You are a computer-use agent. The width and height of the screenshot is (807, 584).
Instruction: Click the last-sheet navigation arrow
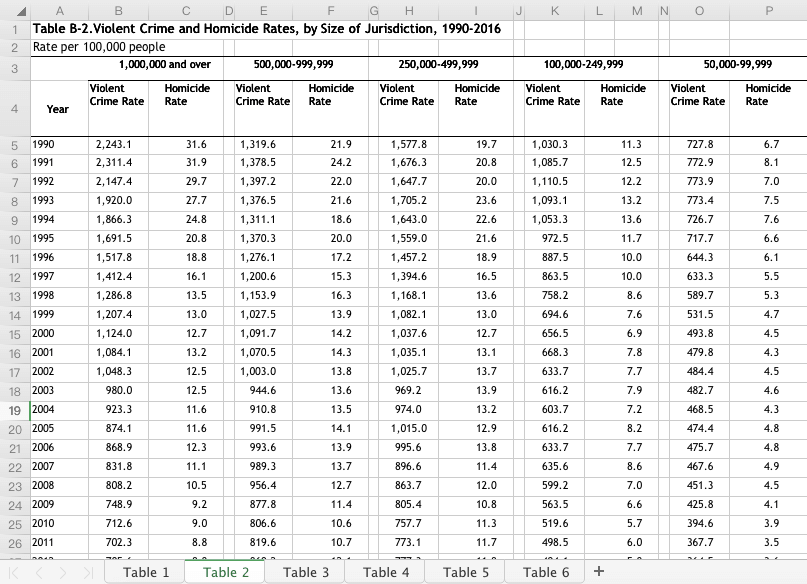pos(88,572)
